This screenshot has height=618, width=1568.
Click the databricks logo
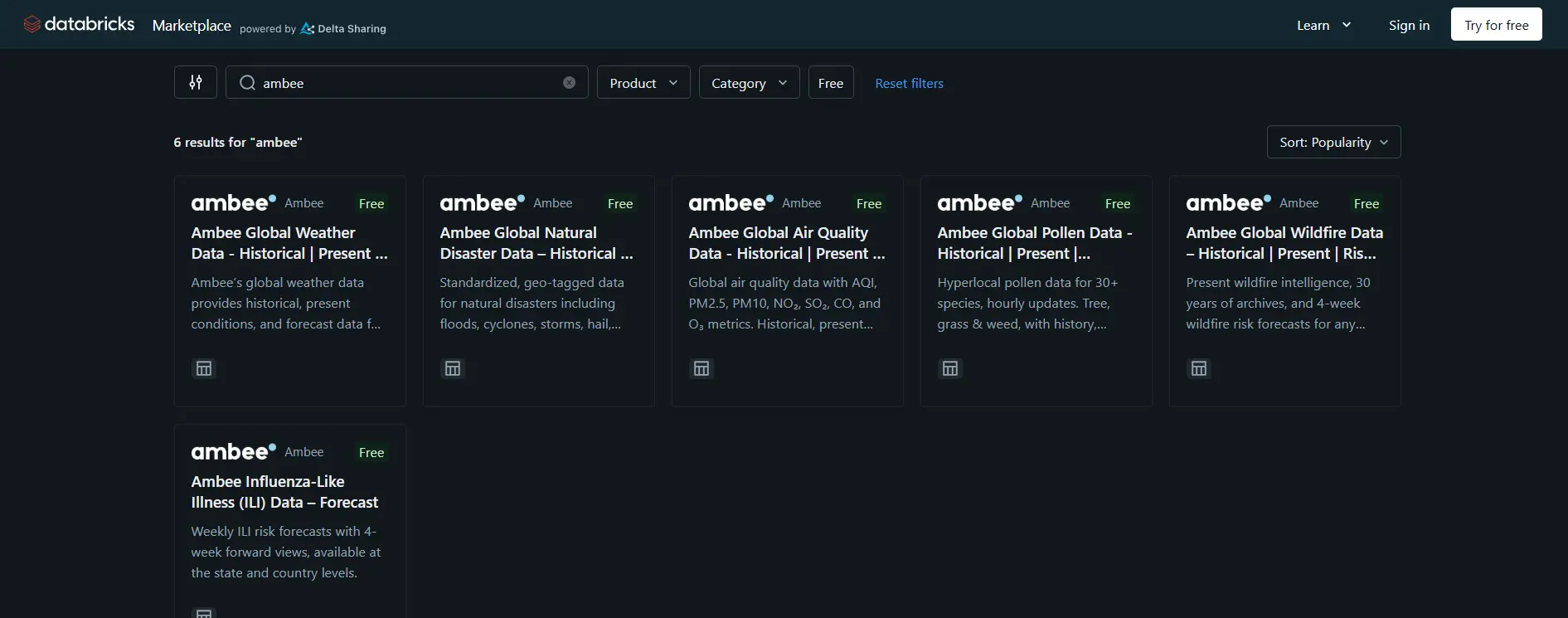point(79,24)
